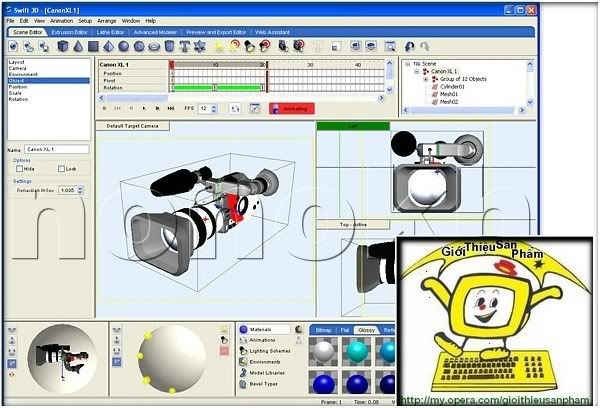Open the Default Target Camera viewport menu
This screenshot has height=408, width=600.
point(132,126)
